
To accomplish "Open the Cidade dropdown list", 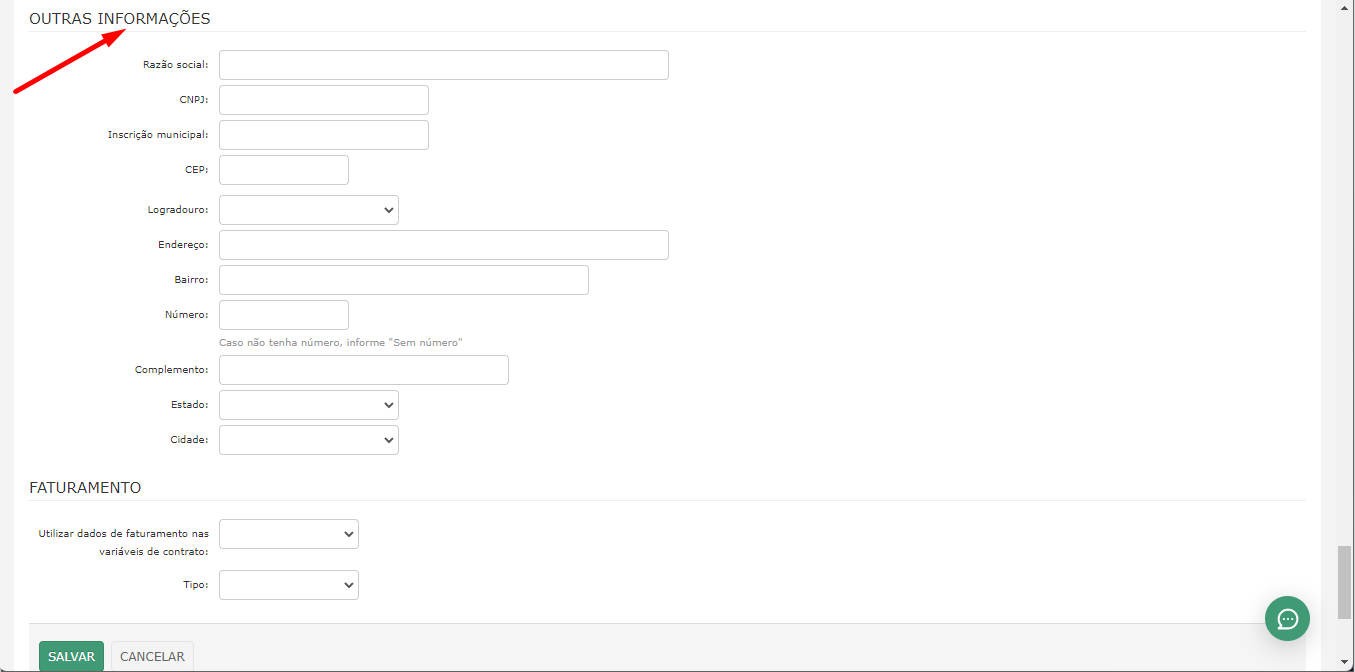I will click(308, 440).
